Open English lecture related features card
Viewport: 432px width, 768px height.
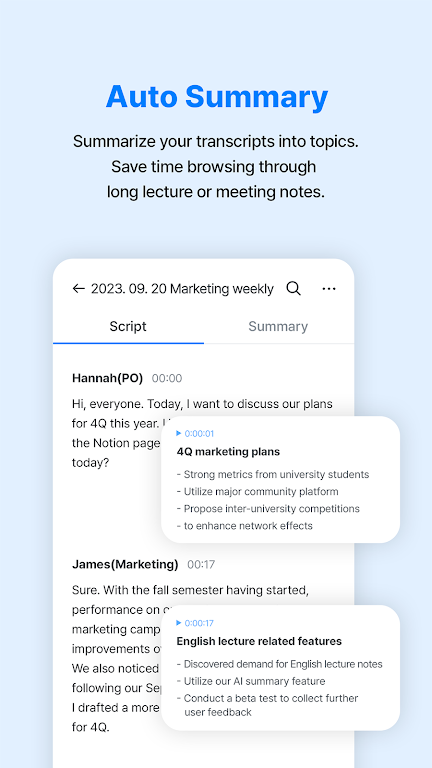point(280,668)
